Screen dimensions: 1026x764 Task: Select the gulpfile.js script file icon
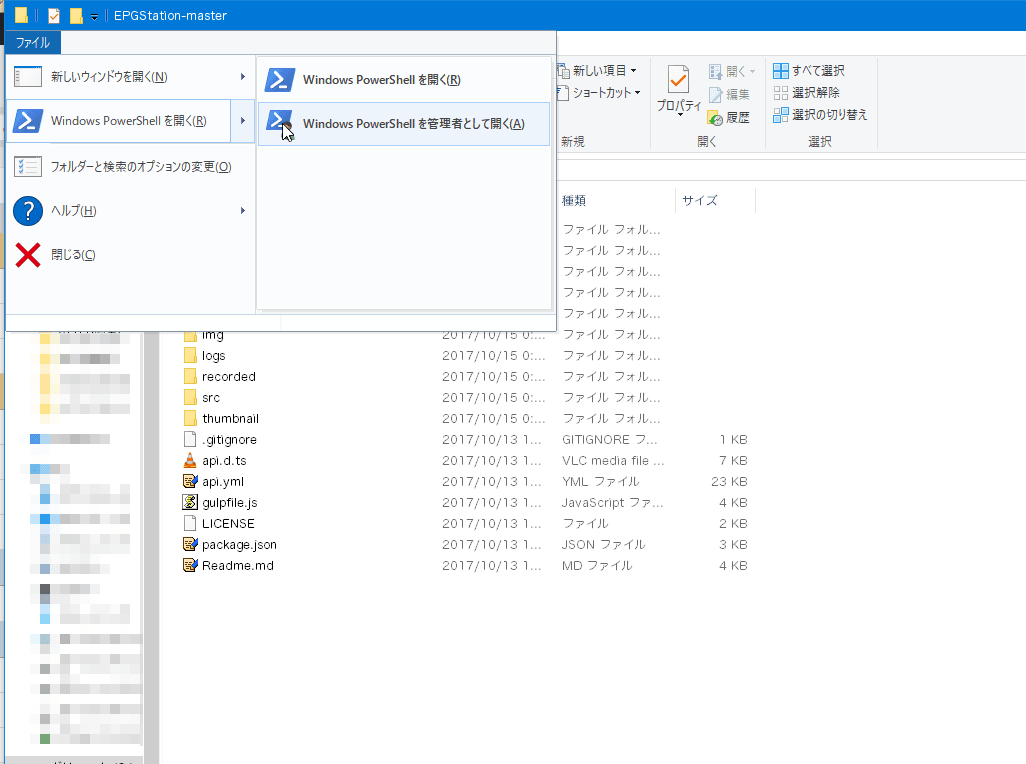click(191, 503)
